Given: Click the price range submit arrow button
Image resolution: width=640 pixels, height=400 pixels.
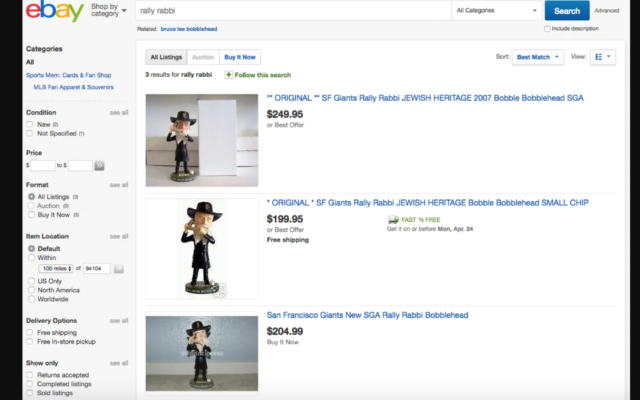Looking at the screenshot, I should coord(99,165).
